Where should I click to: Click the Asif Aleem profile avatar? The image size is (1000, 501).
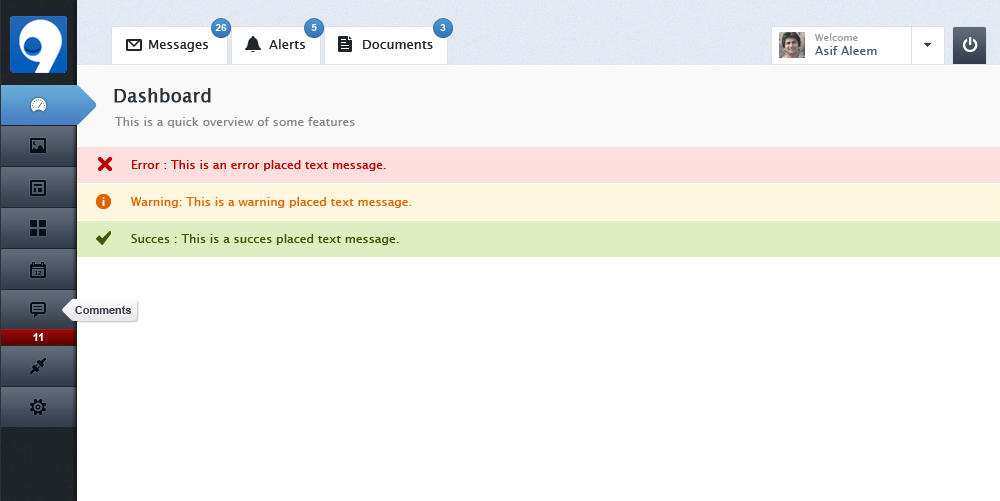point(792,45)
